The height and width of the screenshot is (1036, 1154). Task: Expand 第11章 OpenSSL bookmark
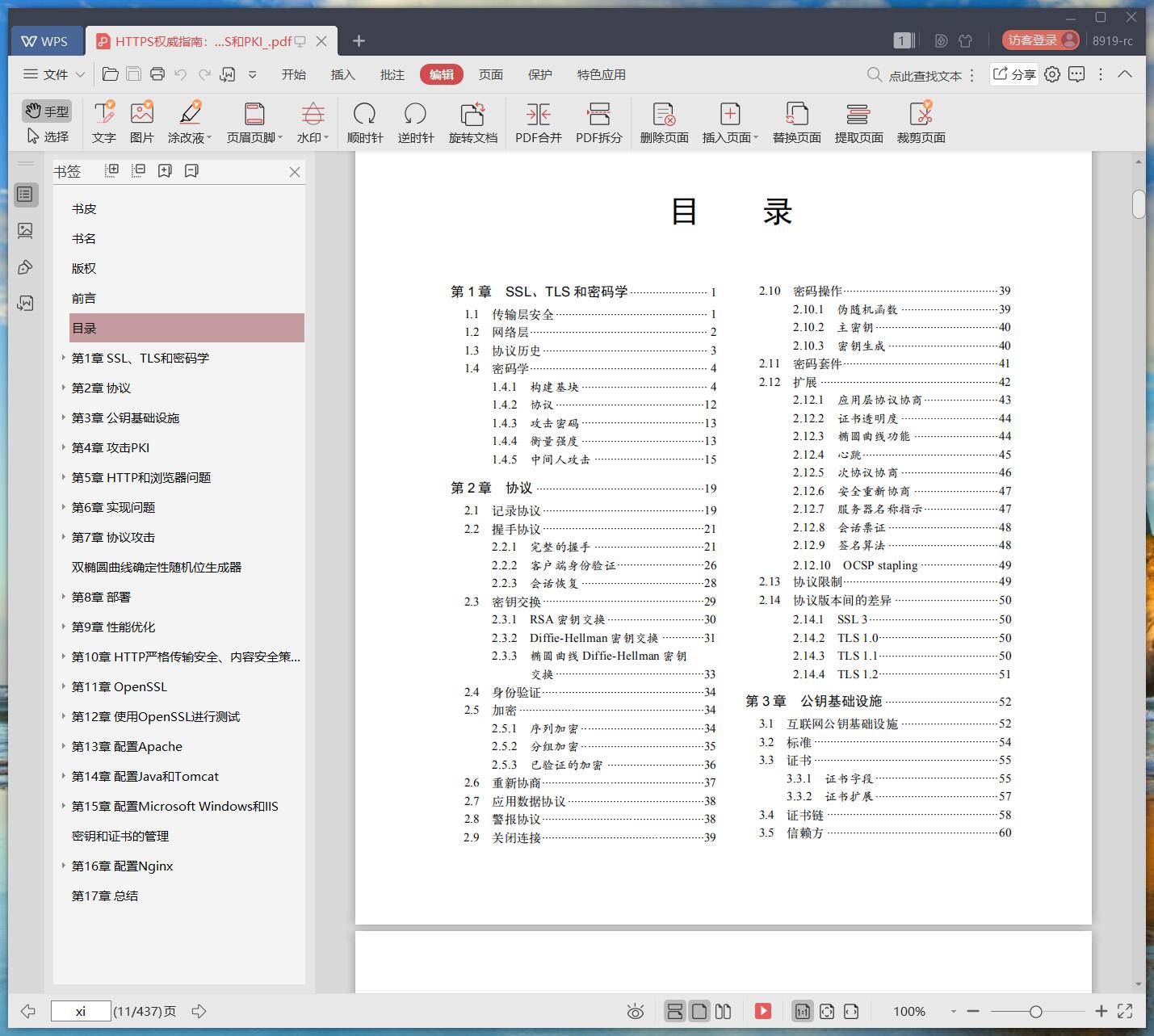tap(64, 686)
